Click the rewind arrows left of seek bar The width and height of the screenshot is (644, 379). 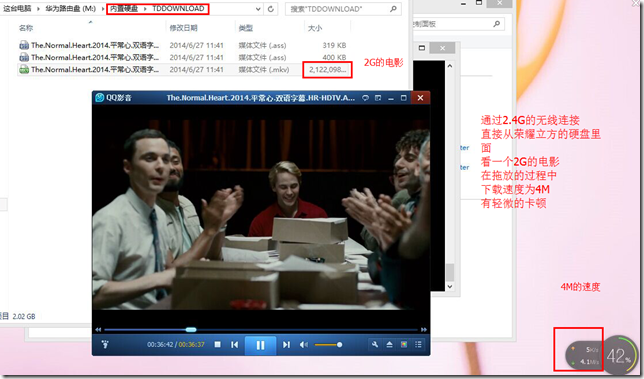tap(98, 329)
